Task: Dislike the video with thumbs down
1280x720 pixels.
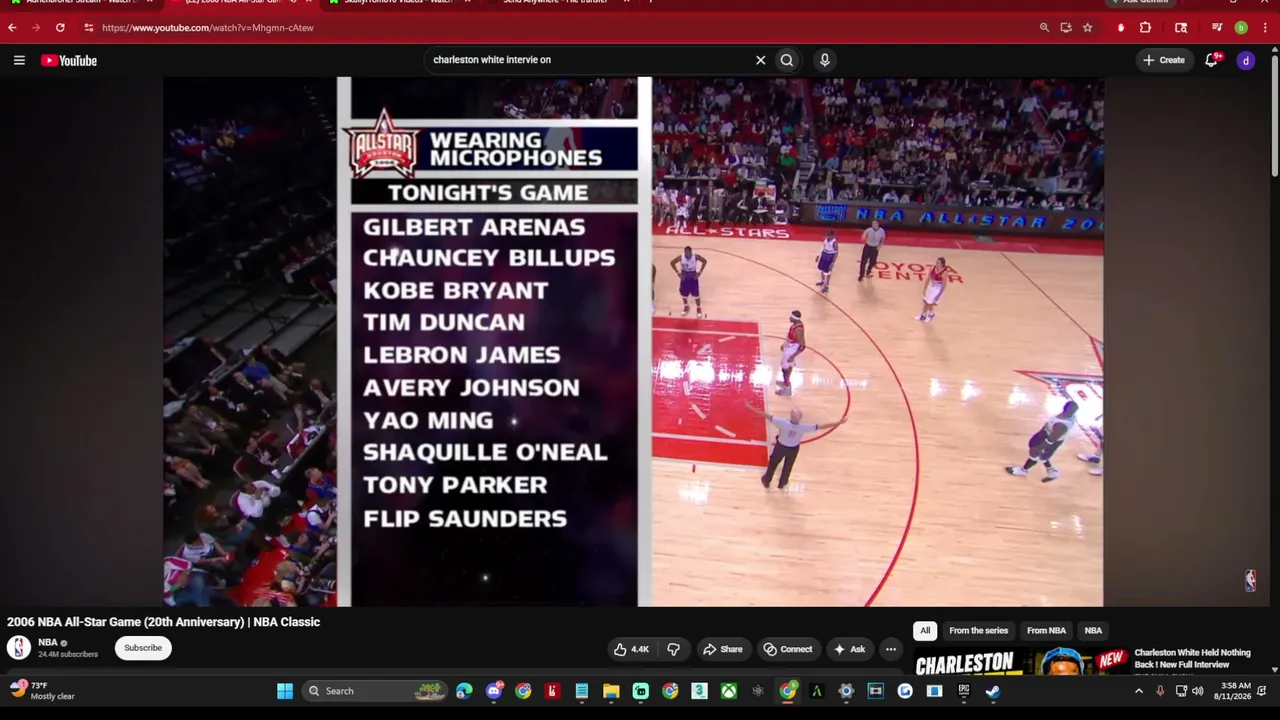Action: pyautogui.click(x=673, y=649)
